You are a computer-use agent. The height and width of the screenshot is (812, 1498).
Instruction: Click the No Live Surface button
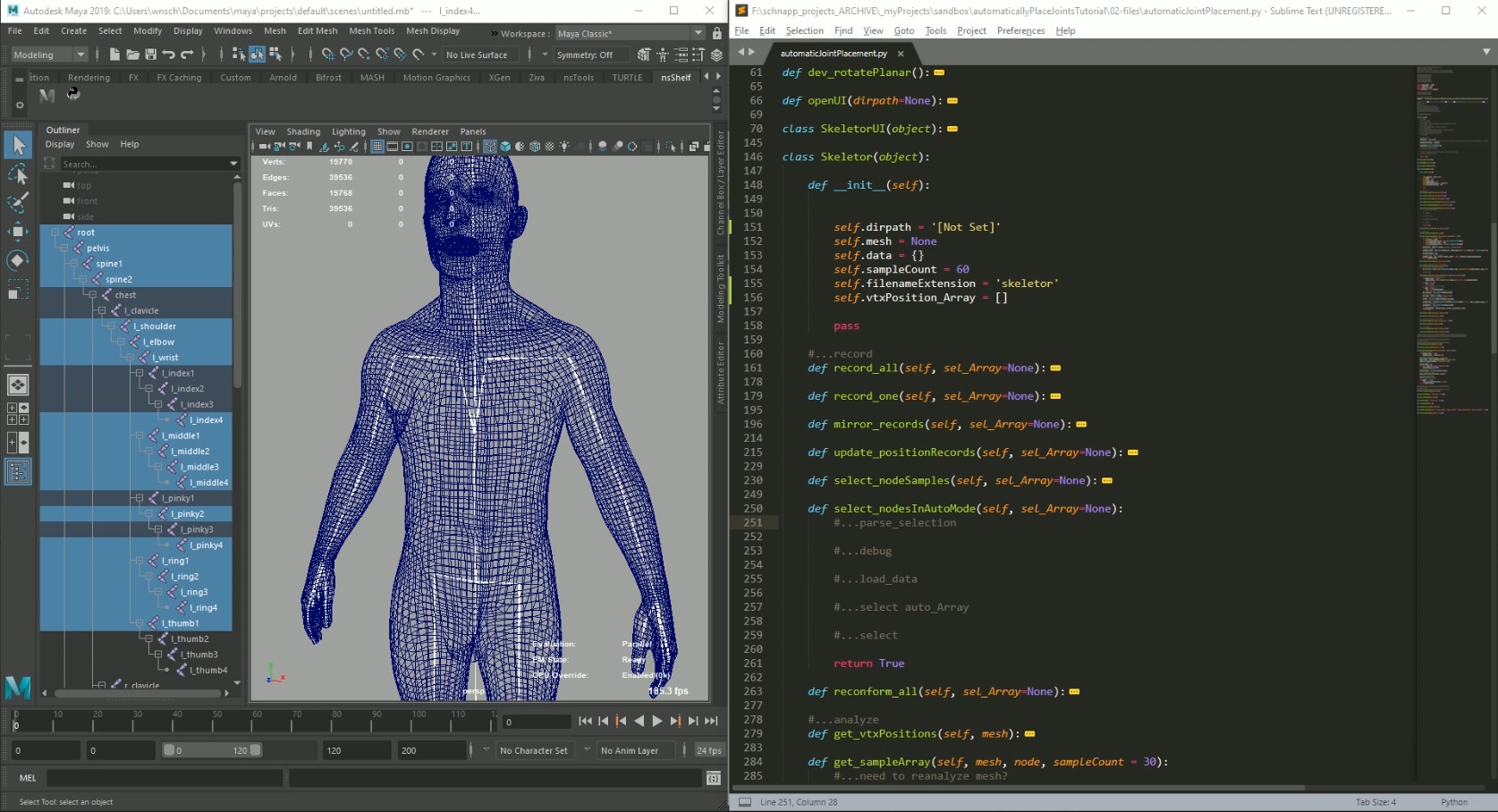point(479,55)
